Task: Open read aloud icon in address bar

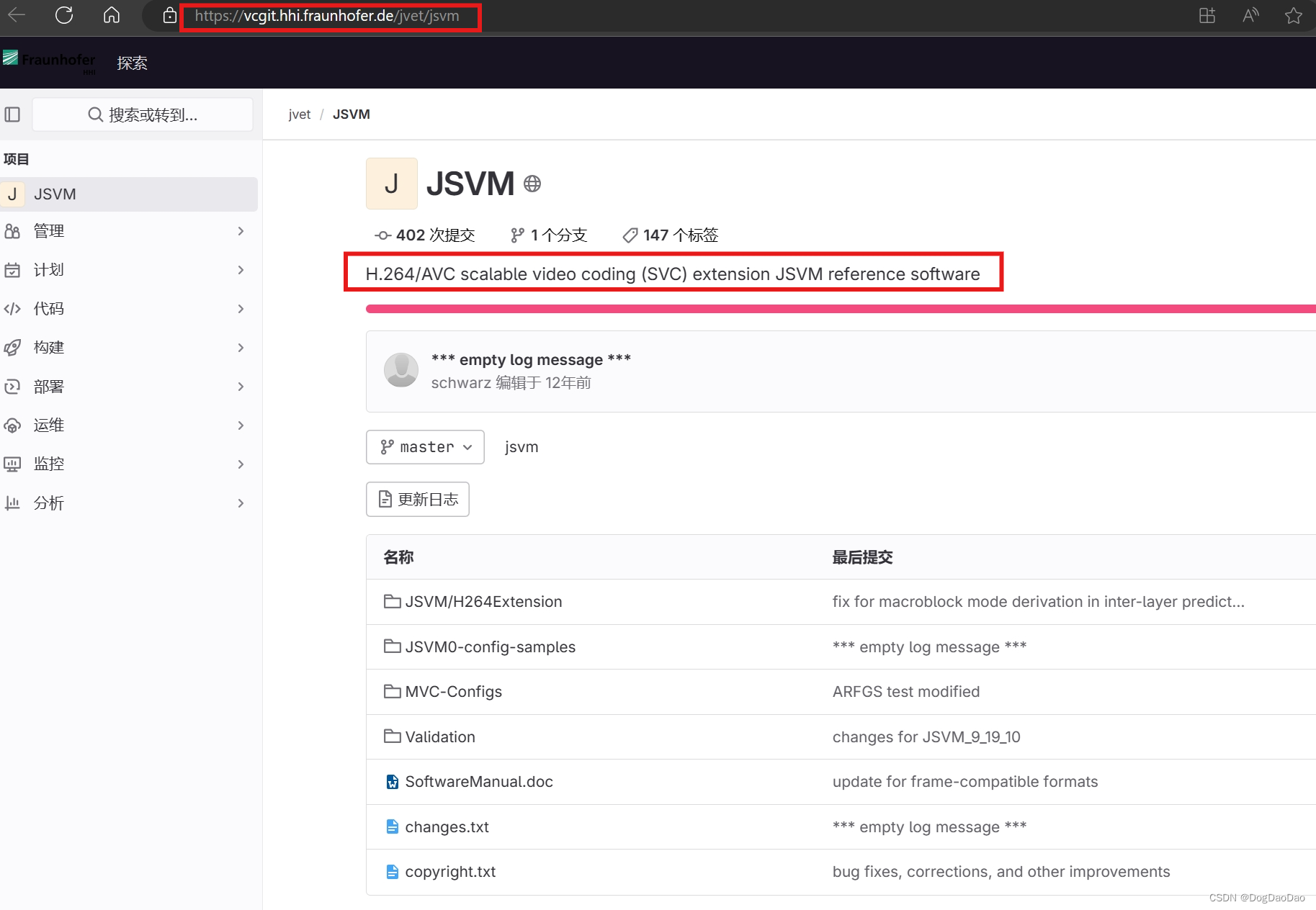Action: pos(1250,16)
